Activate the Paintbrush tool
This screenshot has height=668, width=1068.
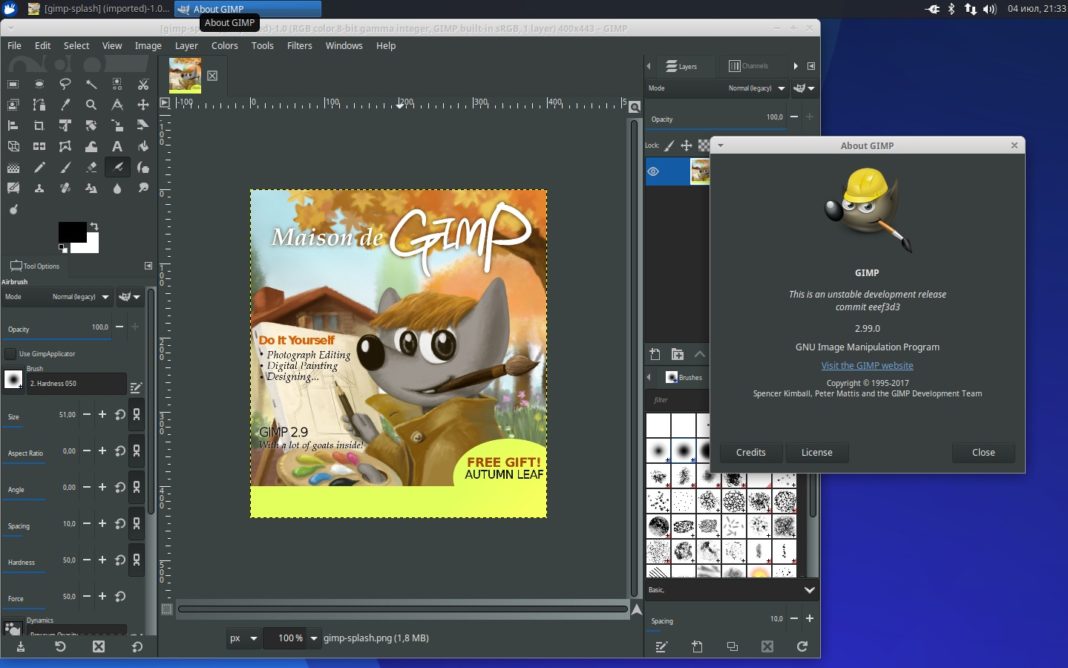(65, 167)
